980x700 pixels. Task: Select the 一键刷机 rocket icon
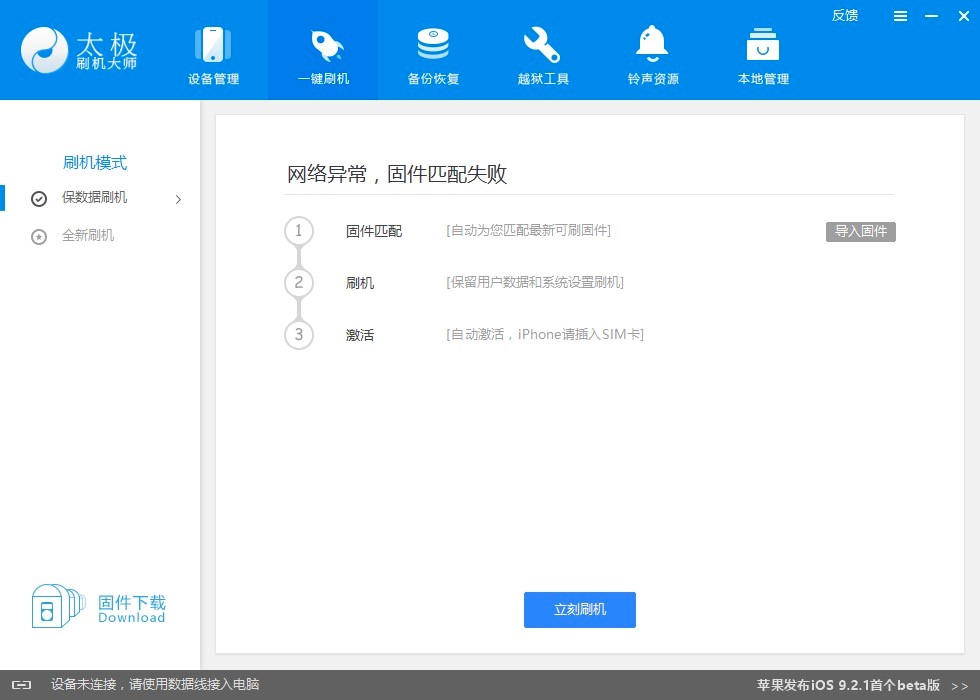(323, 46)
